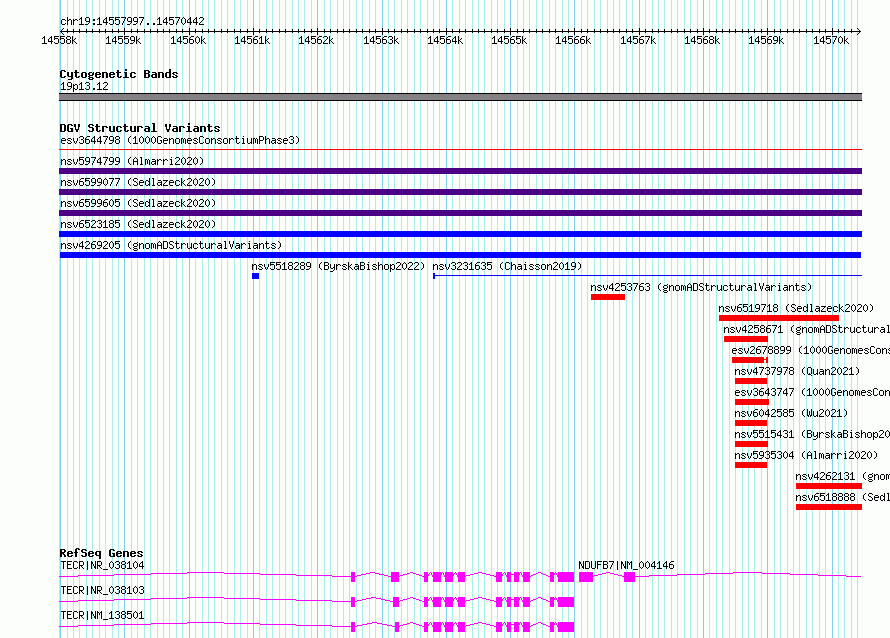The image size is (890, 638).
Task: Click the last magenta exon of TECR|NM_138501
Action: [566, 627]
